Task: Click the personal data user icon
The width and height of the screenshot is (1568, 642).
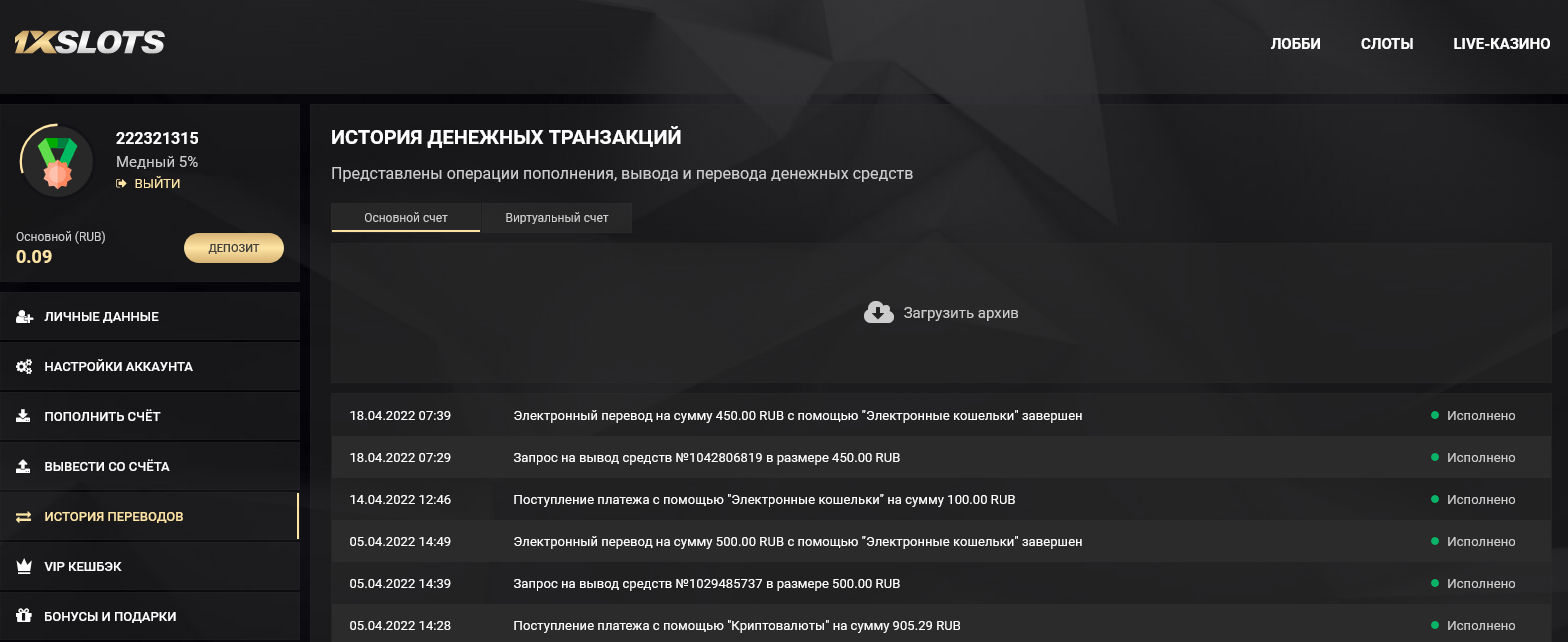Action: (25, 317)
